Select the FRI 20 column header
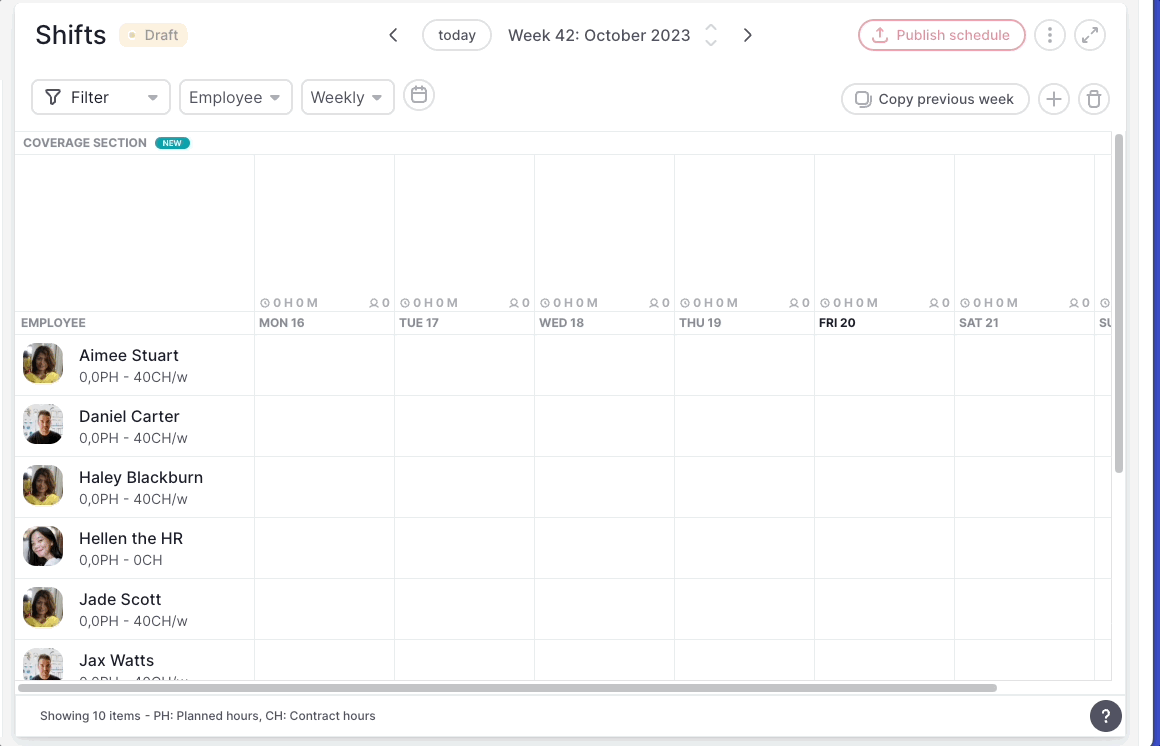 pyautogui.click(x=837, y=323)
